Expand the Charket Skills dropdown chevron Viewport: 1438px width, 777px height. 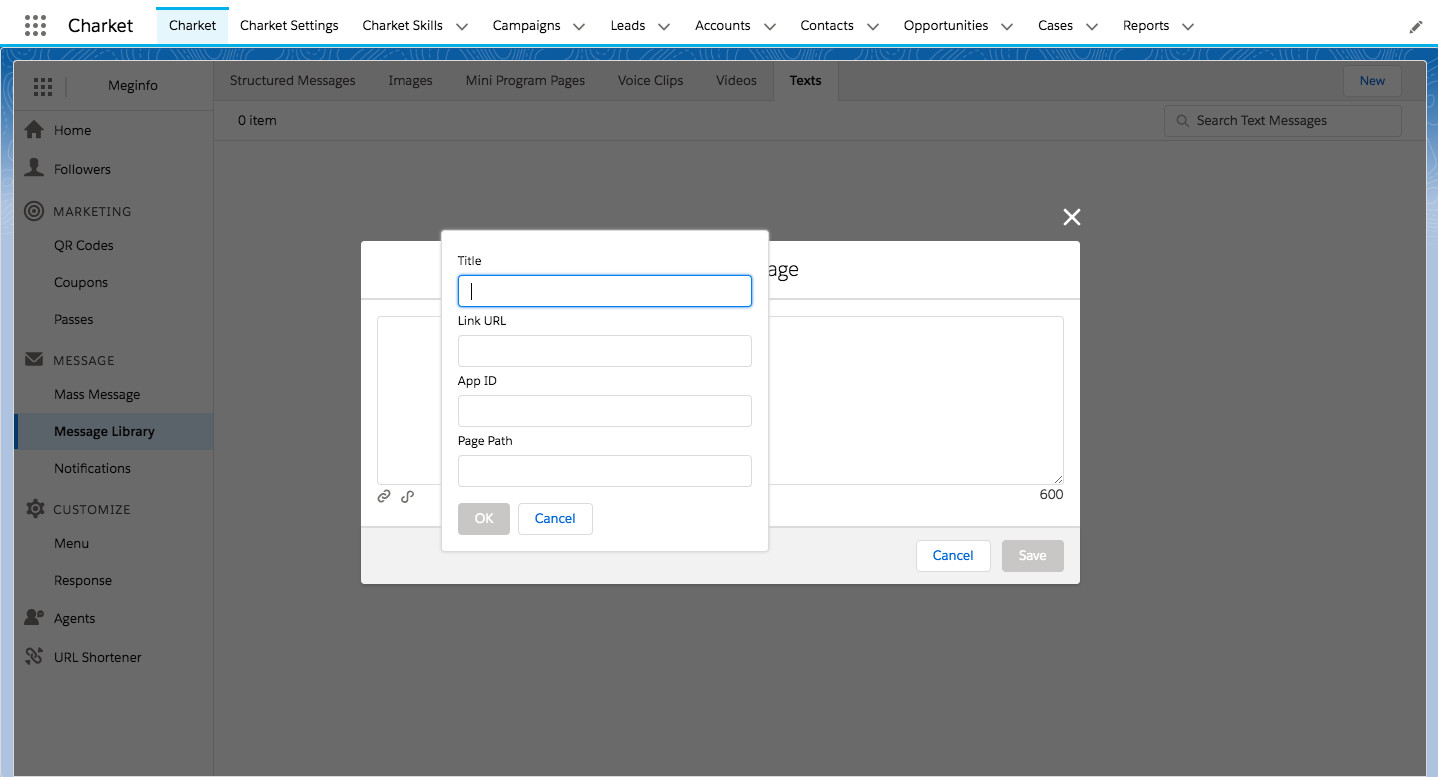(461, 27)
